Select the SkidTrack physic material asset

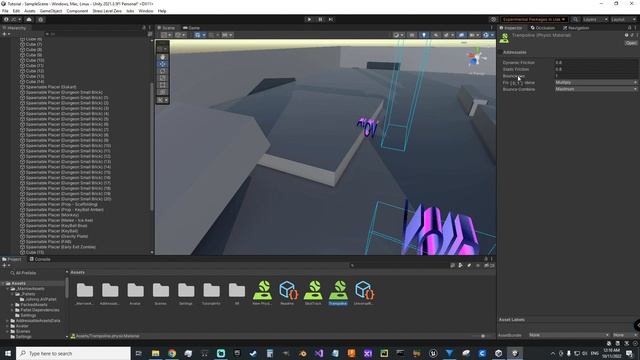tap(313, 292)
